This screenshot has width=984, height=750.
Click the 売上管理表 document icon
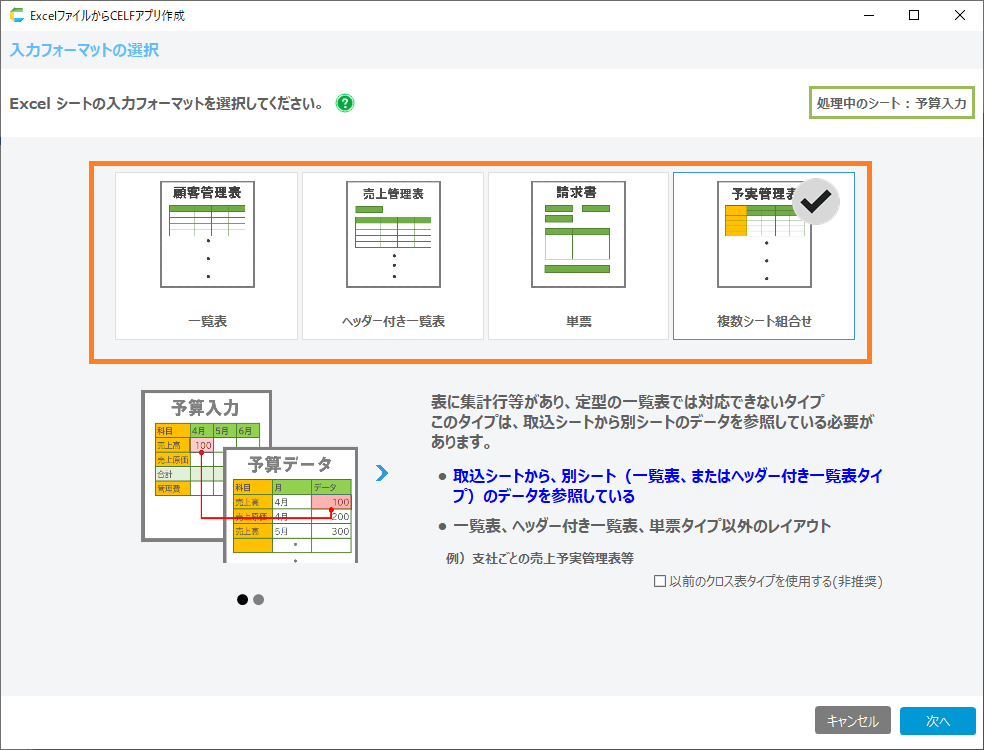pyautogui.click(x=393, y=233)
